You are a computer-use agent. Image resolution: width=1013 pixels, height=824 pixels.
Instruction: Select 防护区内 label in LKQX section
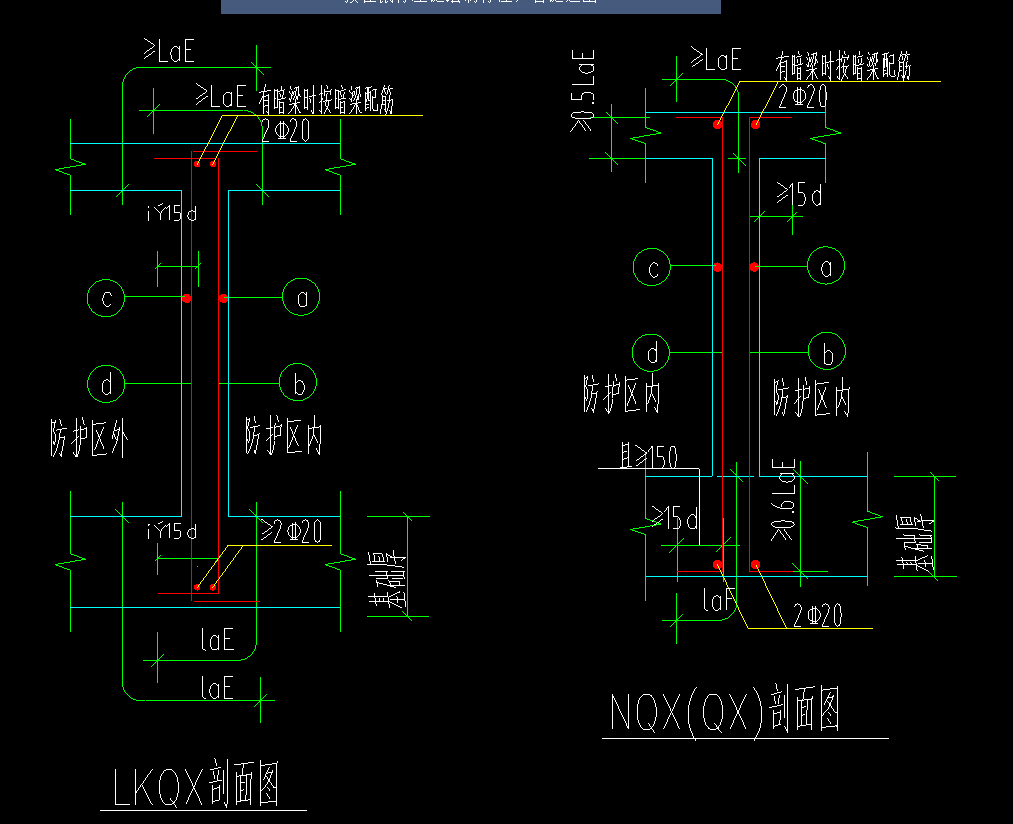pyautogui.click(x=284, y=435)
